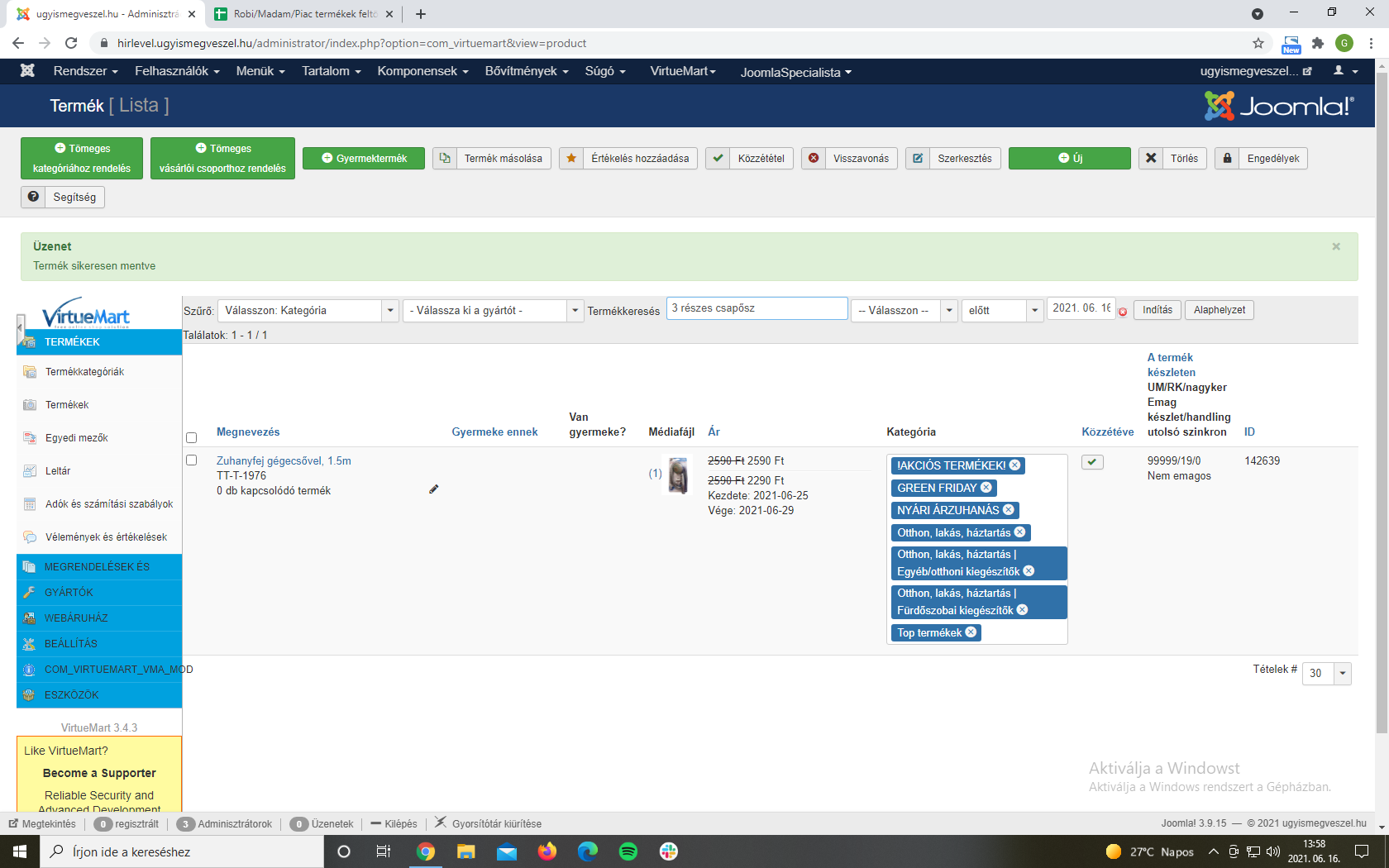Click the Joomla logo icon in admin menu
The width and height of the screenshot is (1389, 868).
(27, 71)
